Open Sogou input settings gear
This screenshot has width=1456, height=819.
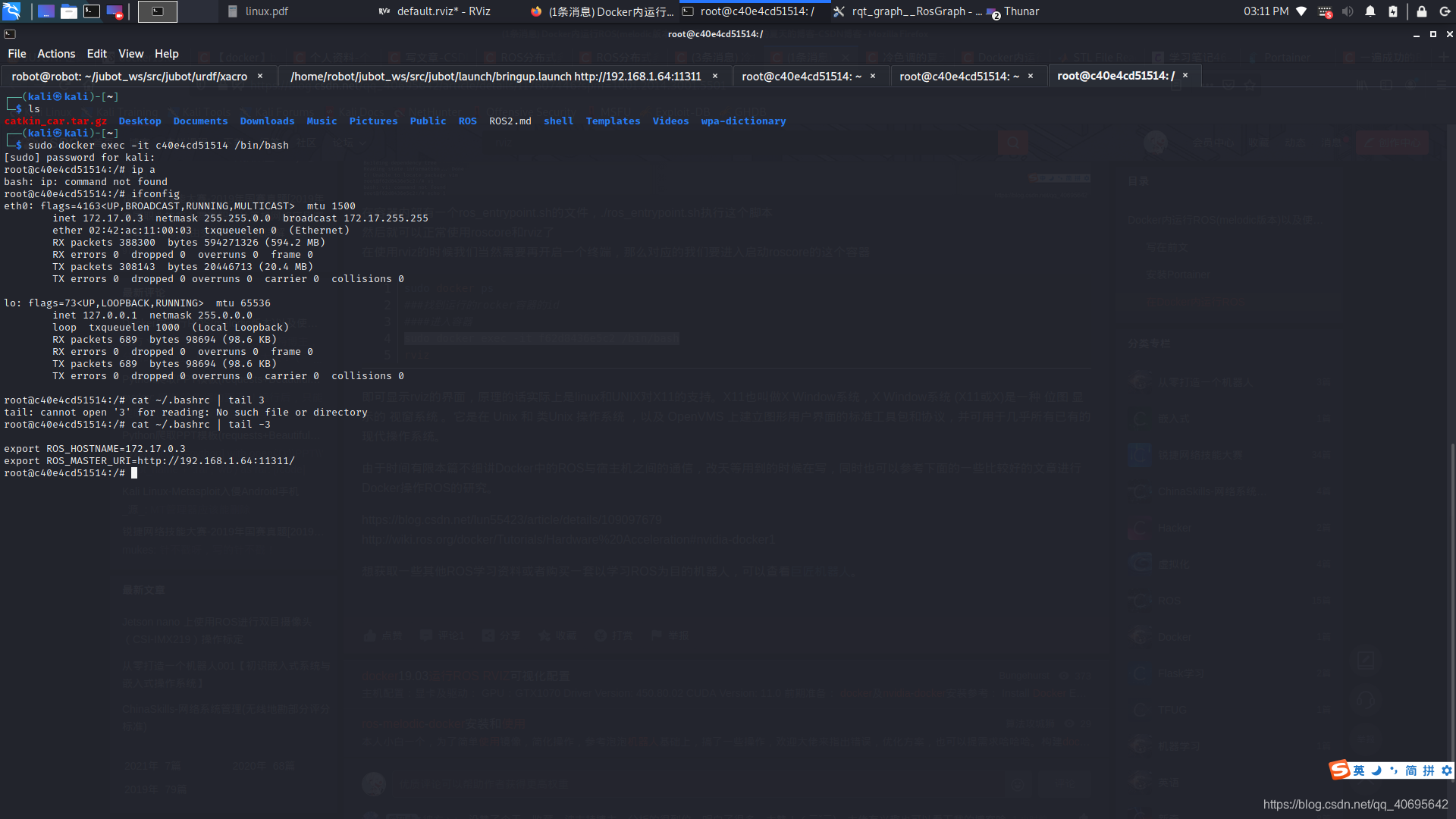point(1447,770)
